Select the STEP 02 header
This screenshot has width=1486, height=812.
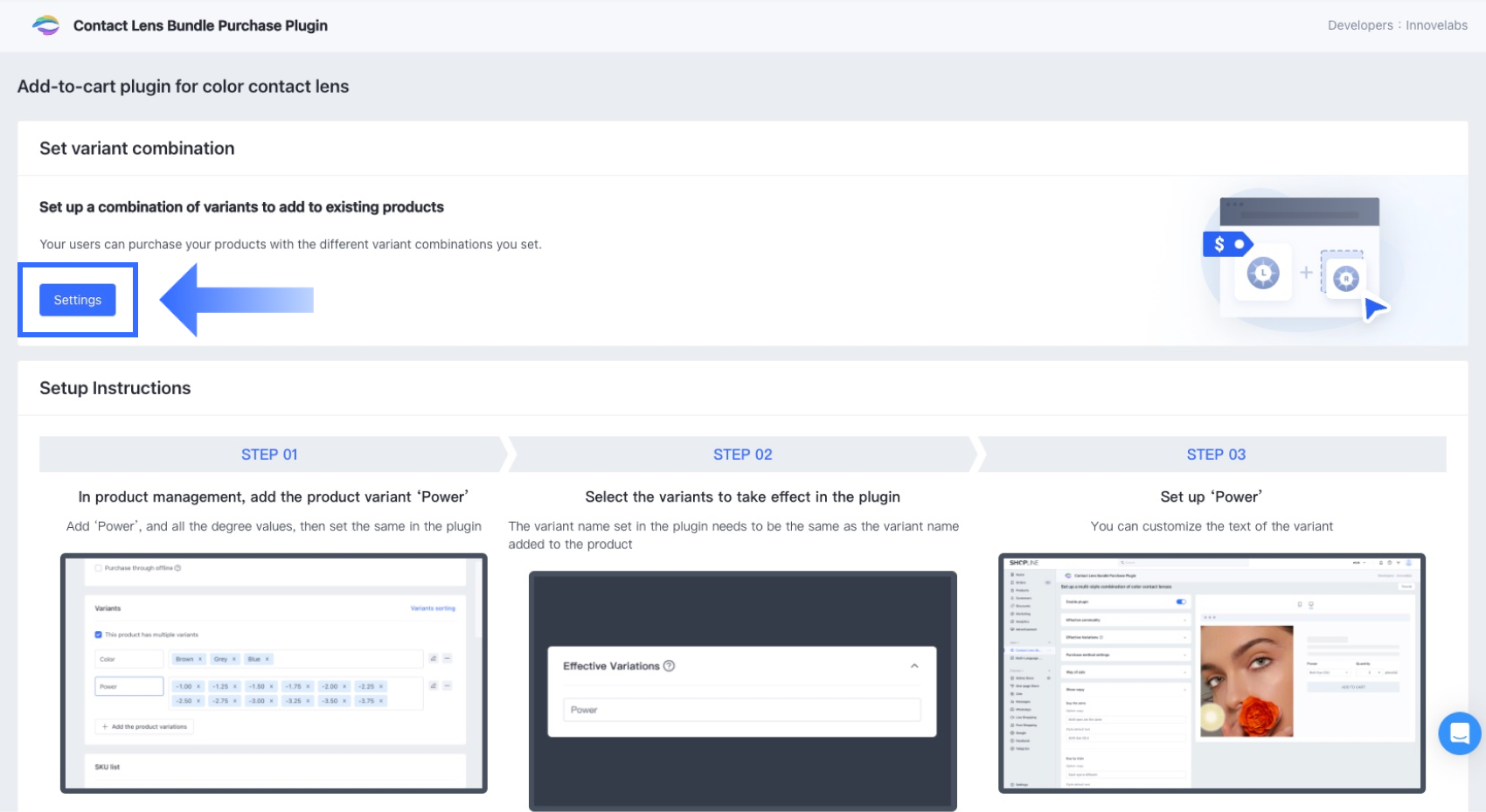(743, 455)
